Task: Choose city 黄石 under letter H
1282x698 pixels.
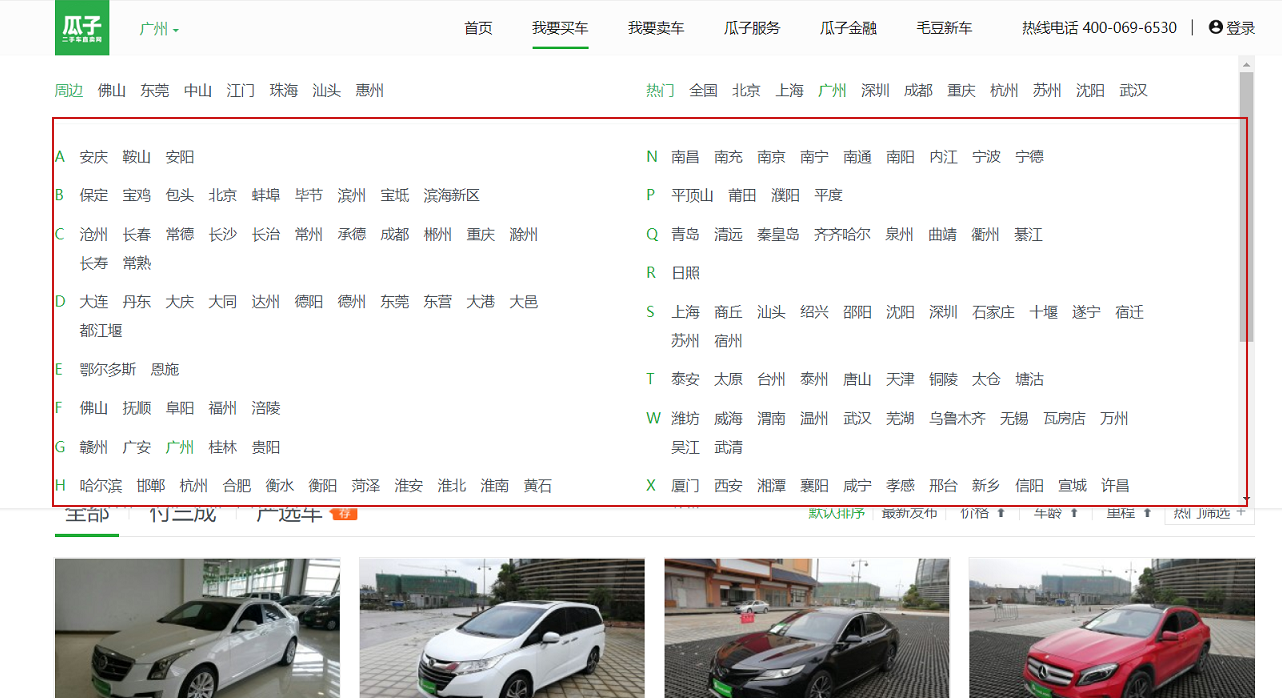Action: pos(538,486)
